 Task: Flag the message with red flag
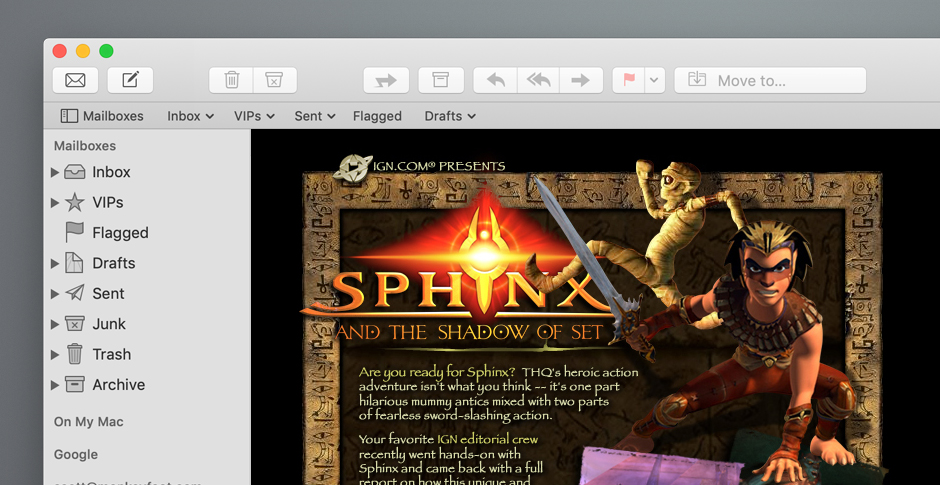pyautogui.click(x=629, y=80)
